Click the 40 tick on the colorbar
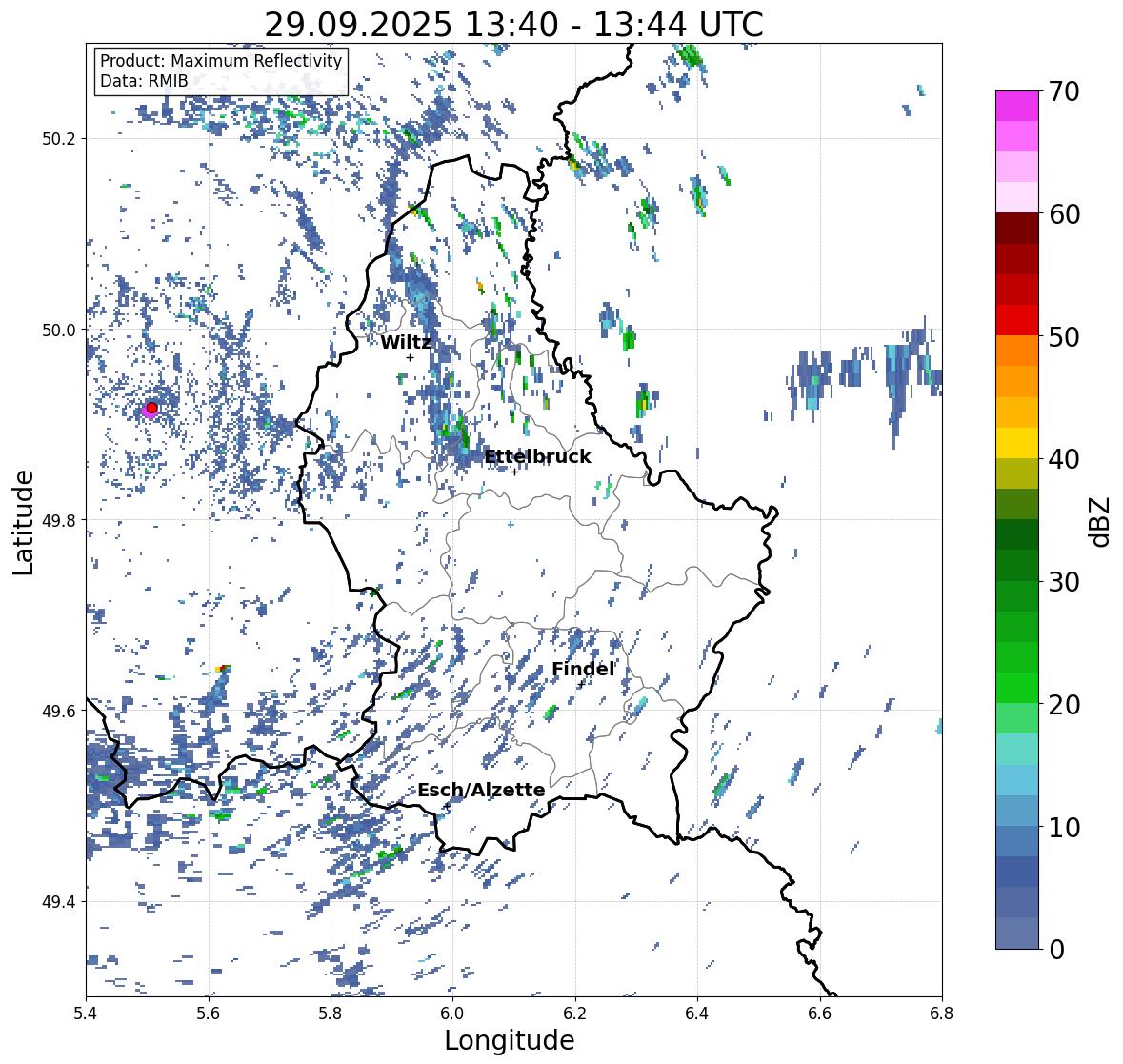Image resolution: width=1123 pixels, height=1064 pixels. [1064, 459]
